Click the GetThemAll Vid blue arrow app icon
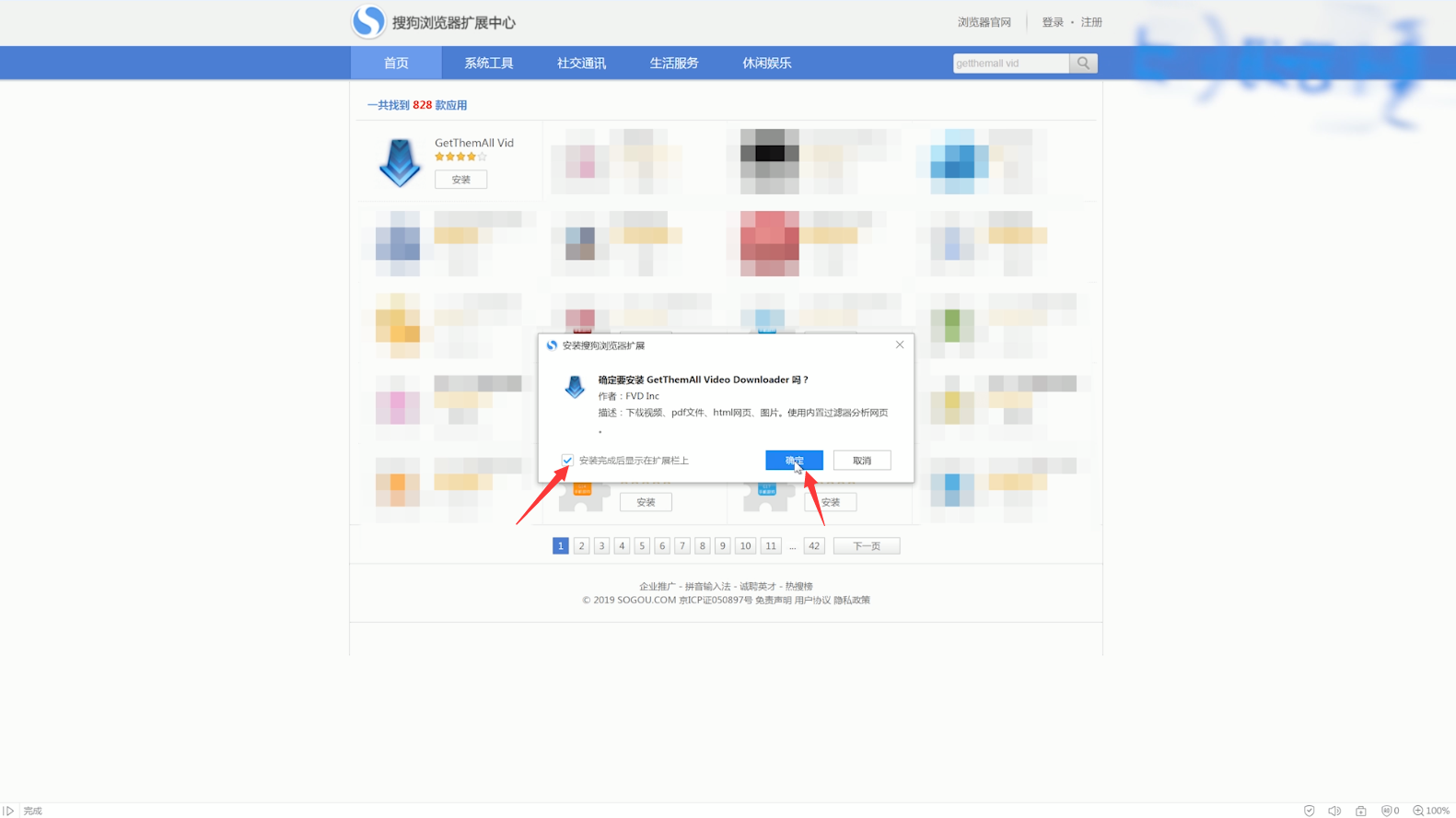Viewport: 1456px width, 818px height. click(x=400, y=163)
